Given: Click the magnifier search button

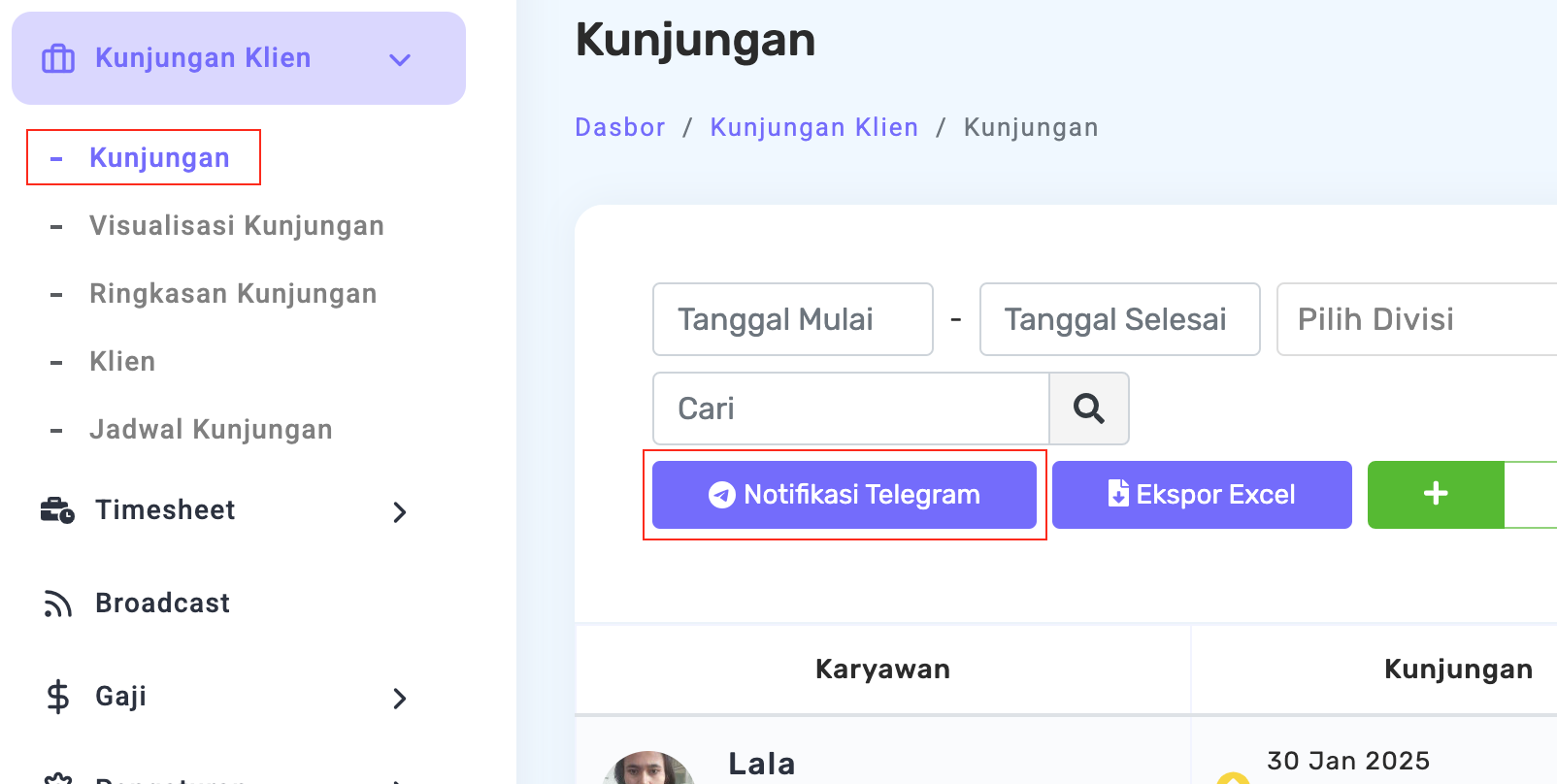Looking at the screenshot, I should tap(1089, 408).
